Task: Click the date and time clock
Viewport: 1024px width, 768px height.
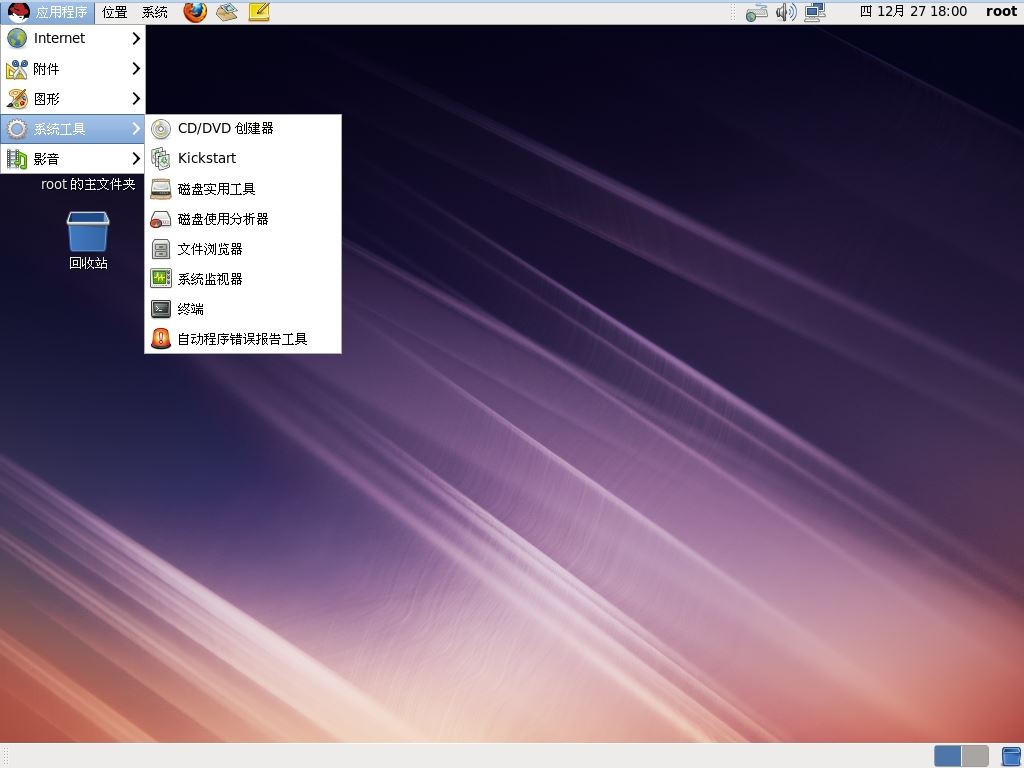Action: 913,12
